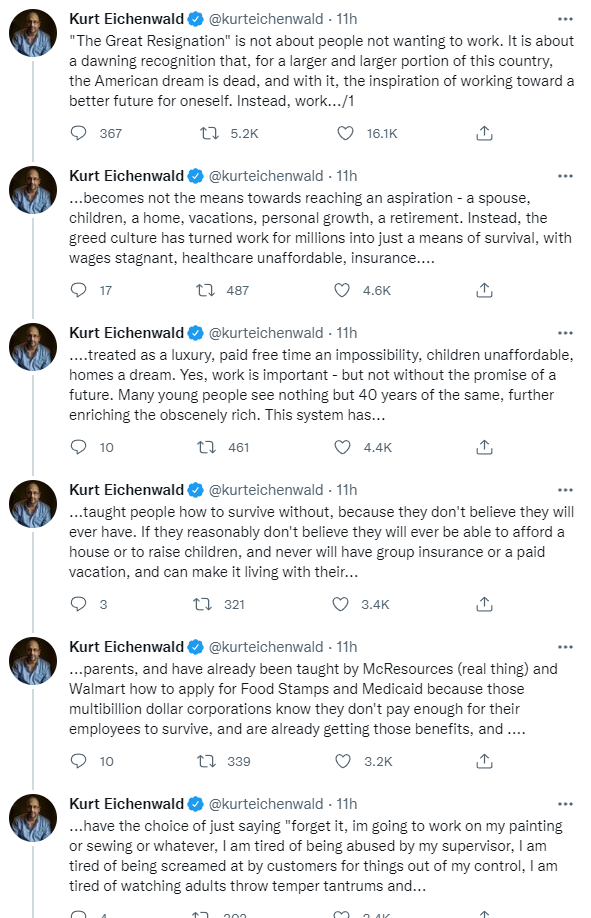Open @kurteichenwald handle on the third tweet
This screenshot has width=591, height=918.
tap(266, 333)
